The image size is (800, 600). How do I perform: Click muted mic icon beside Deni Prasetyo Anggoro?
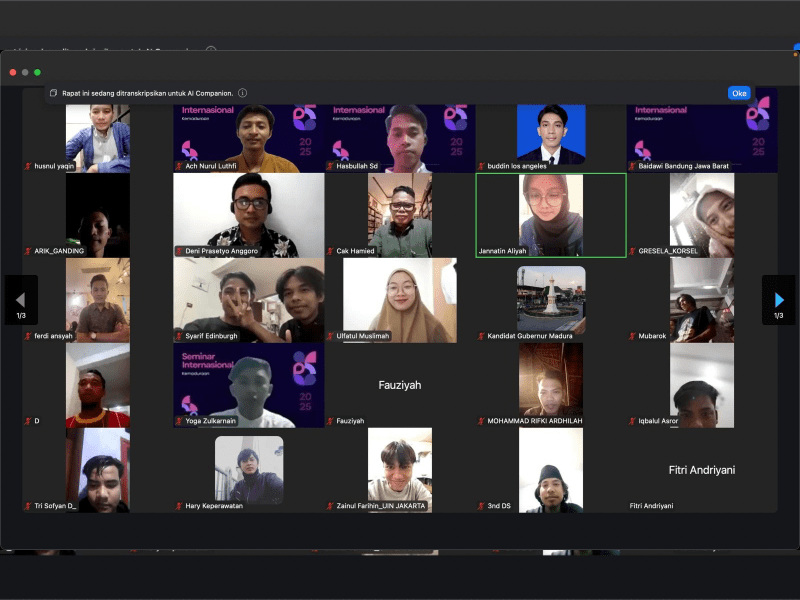click(179, 251)
